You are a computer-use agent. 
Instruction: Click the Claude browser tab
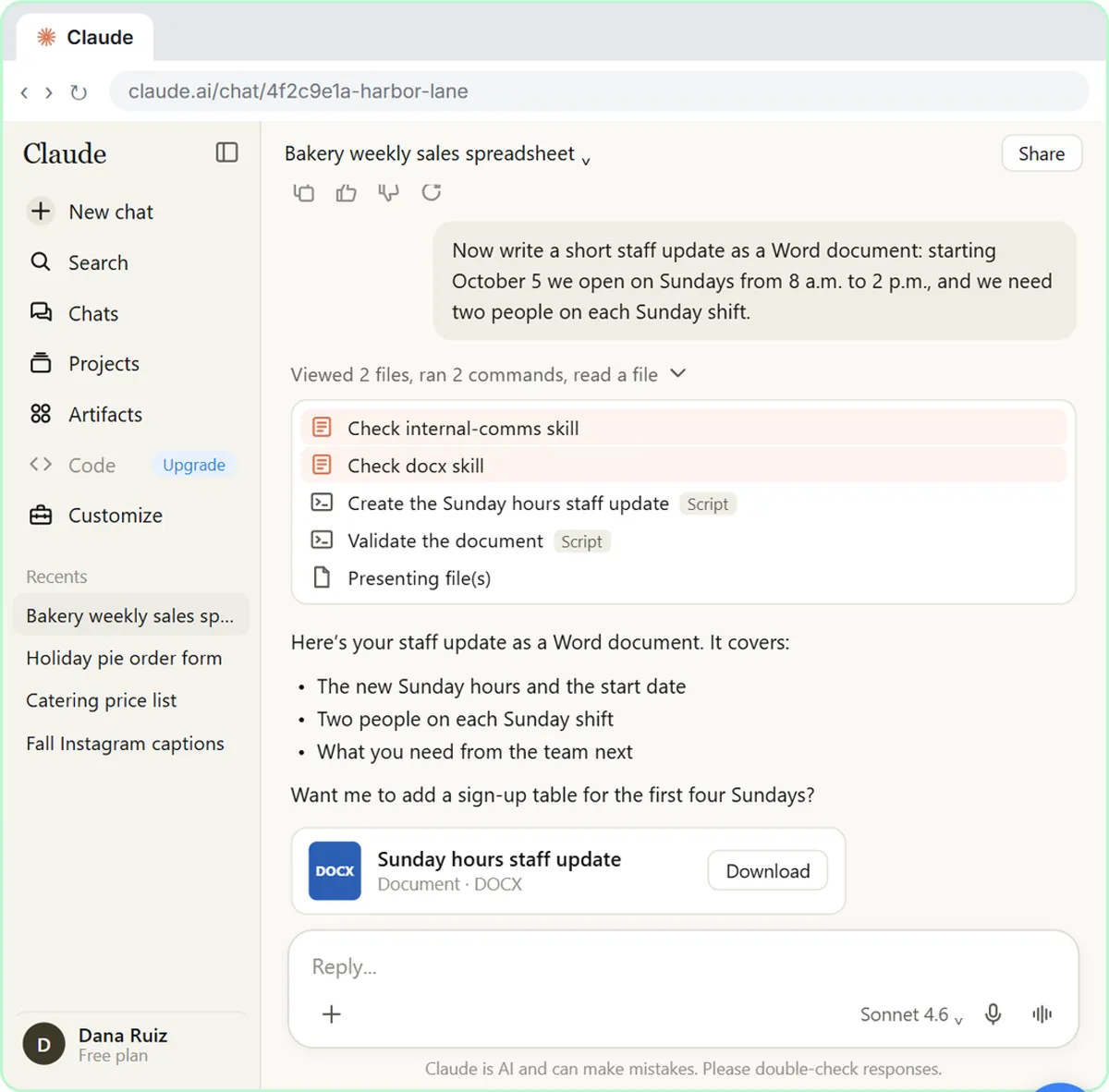85,38
